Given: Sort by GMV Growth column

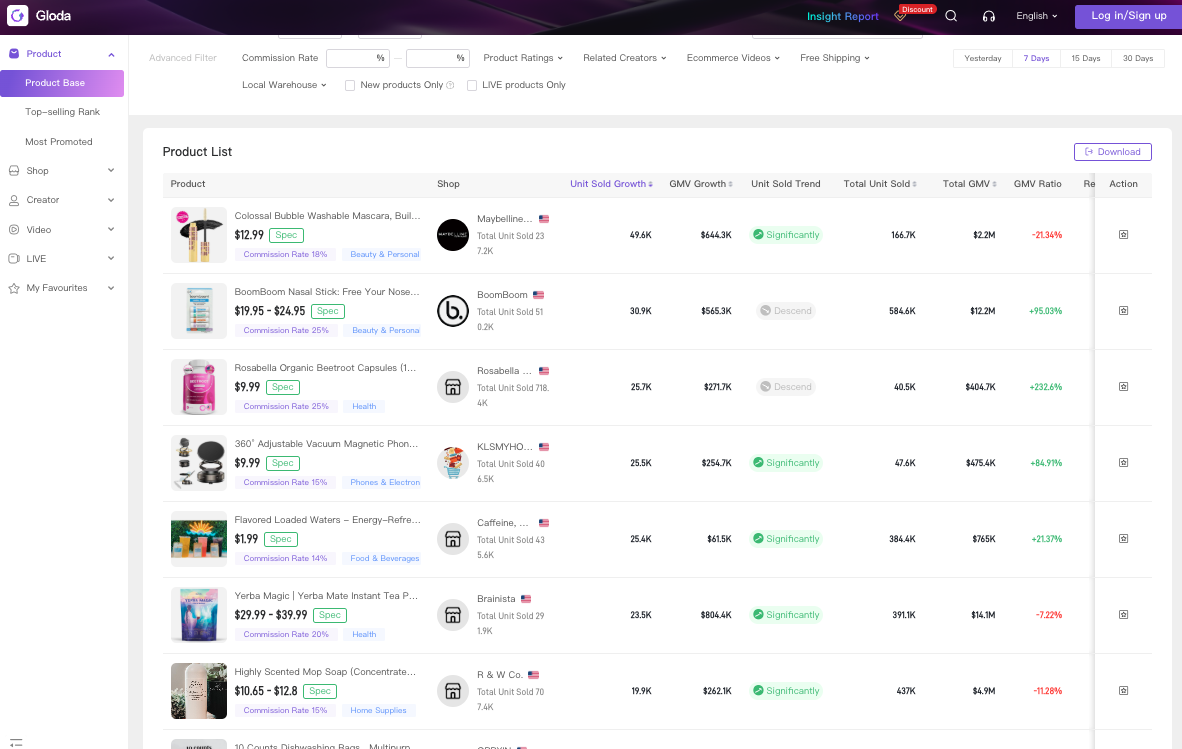Looking at the screenshot, I should point(700,184).
